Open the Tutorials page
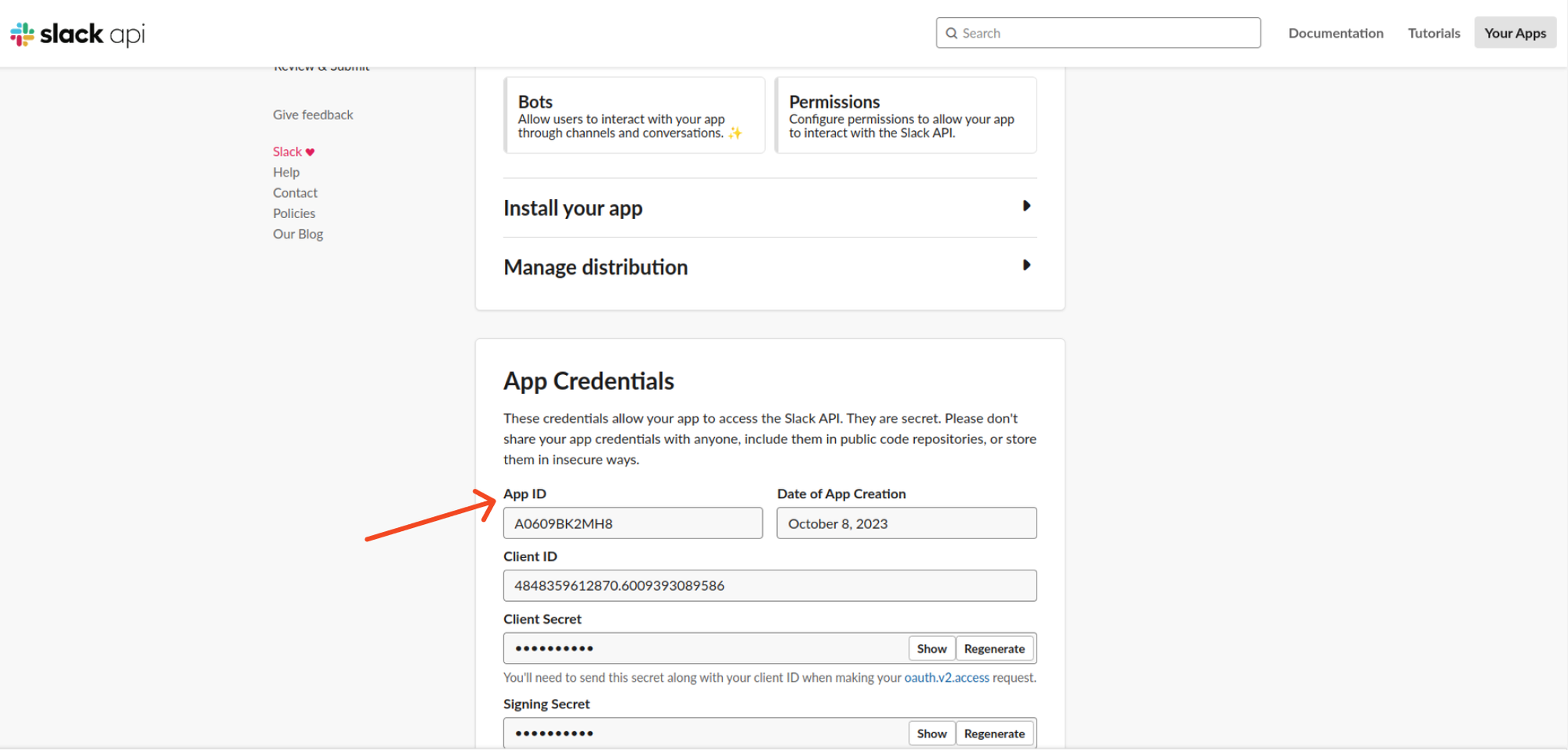 [x=1433, y=33]
